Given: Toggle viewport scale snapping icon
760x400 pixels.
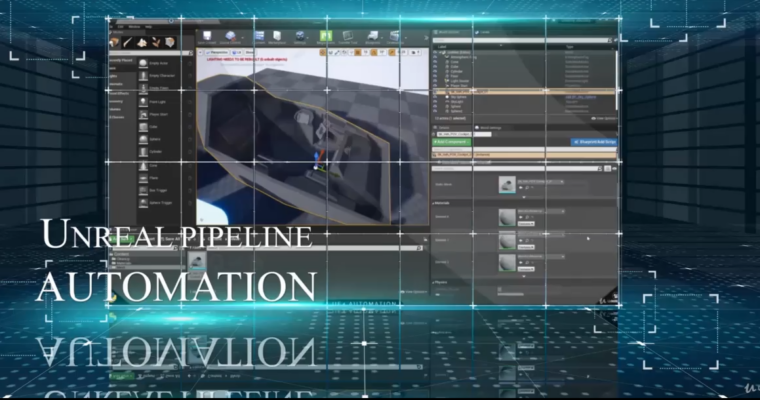Looking at the screenshot, I should coord(392,52).
